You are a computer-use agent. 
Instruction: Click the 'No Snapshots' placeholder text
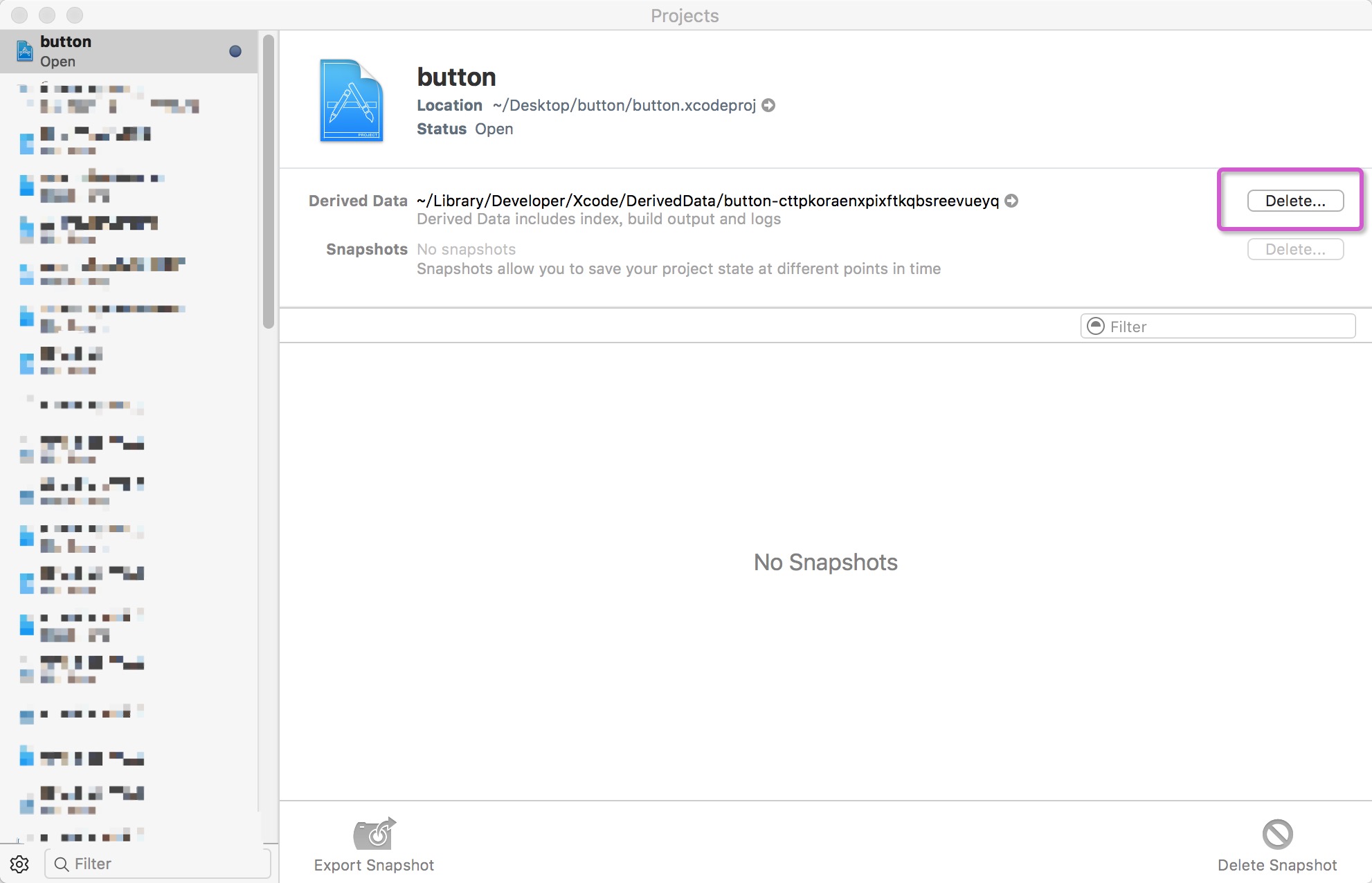pos(825,562)
